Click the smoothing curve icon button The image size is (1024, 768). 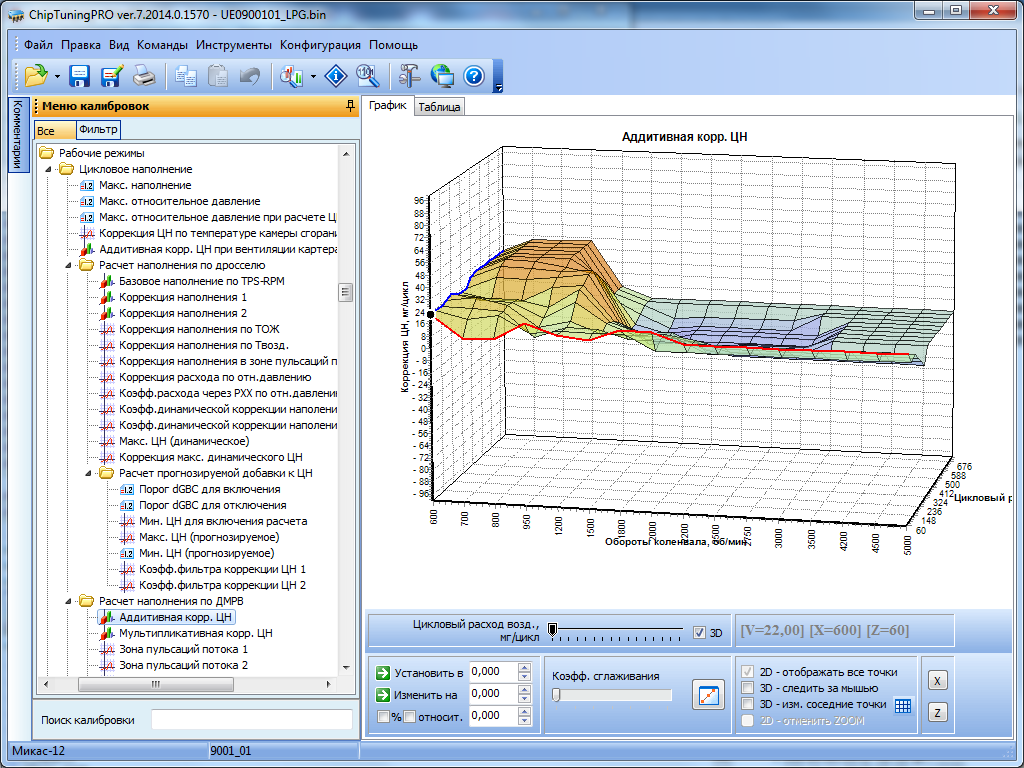(708, 695)
